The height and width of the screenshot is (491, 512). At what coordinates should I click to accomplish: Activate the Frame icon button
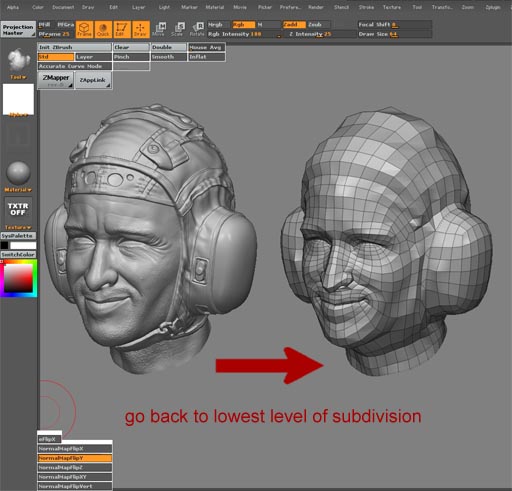click(x=84, y=29)
